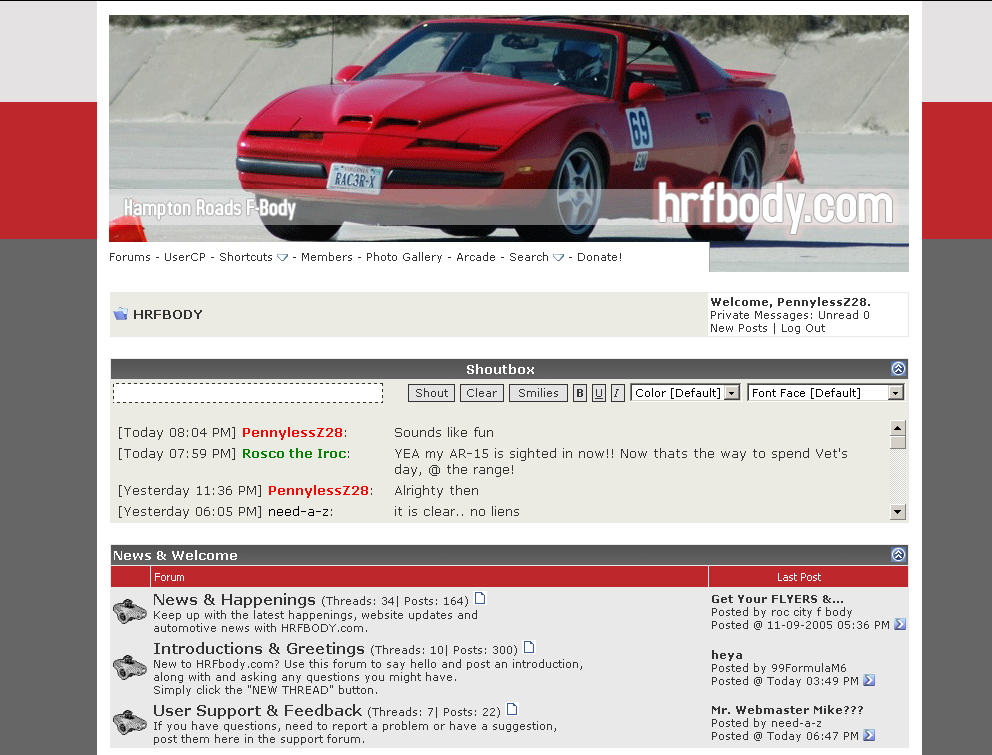Click the car icon beside News & Happenings

130,611
